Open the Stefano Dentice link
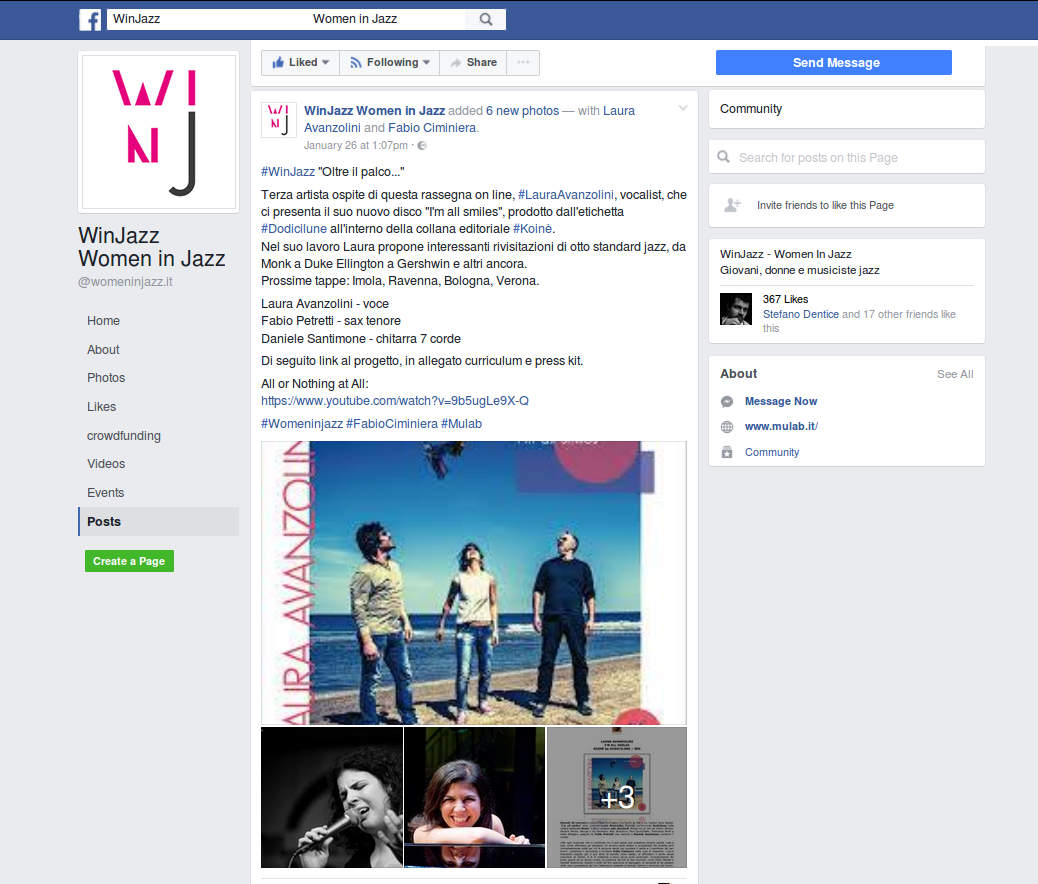Image resolution: width=1038 pixels, height=884 pixels. [800, 314]
